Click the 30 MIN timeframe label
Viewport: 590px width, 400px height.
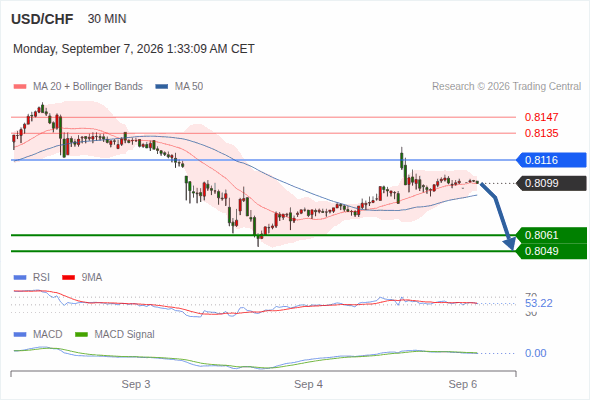(107, 19)
